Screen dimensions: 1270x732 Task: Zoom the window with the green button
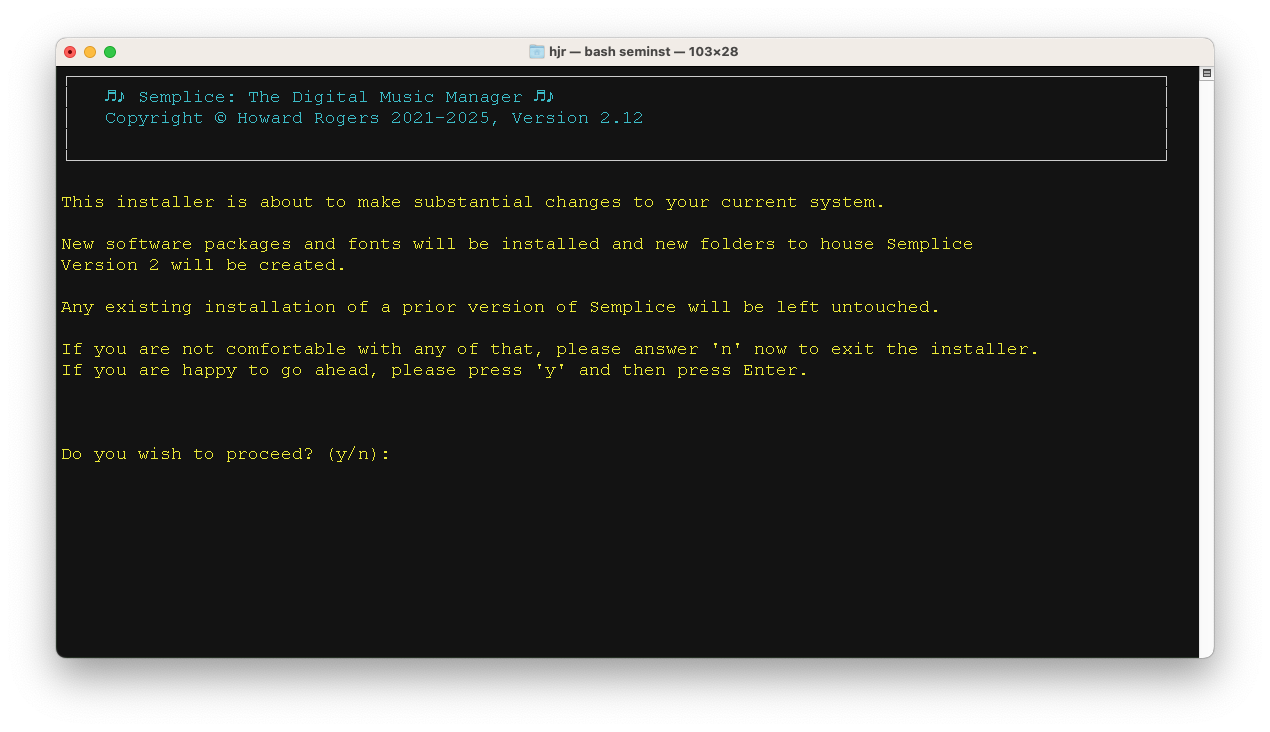110,52
